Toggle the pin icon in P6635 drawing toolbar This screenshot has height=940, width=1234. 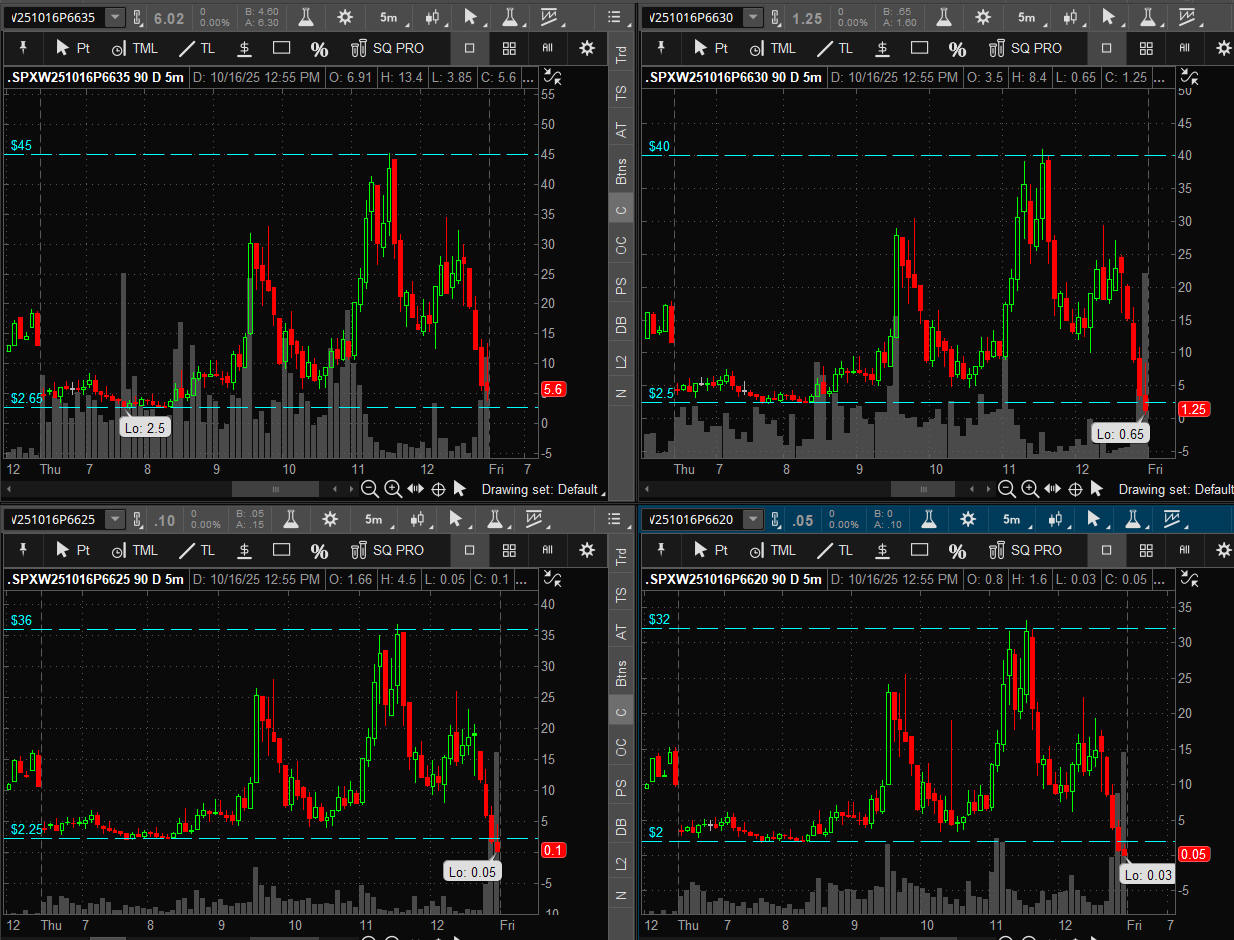pos(23,48)
